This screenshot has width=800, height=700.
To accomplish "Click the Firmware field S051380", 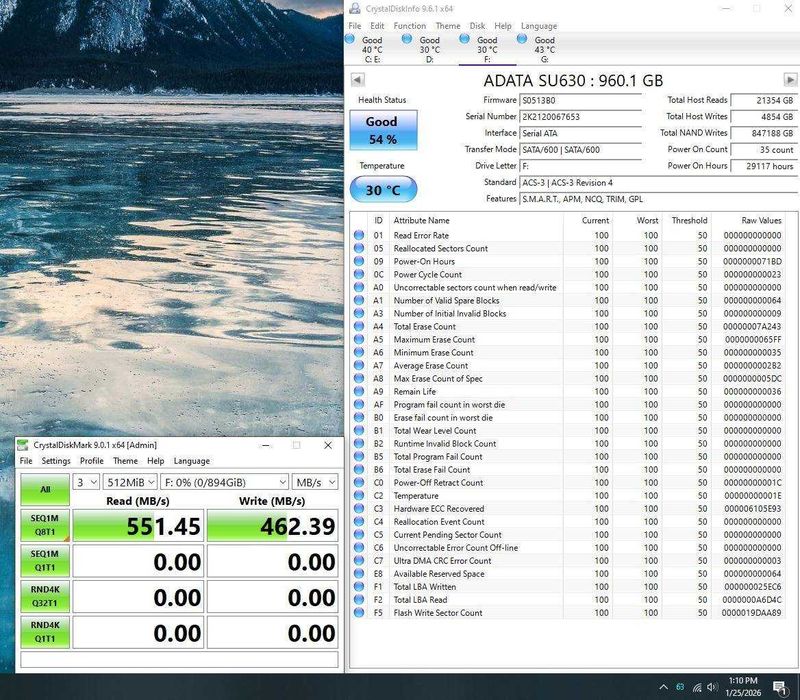I will pos(580,101).
